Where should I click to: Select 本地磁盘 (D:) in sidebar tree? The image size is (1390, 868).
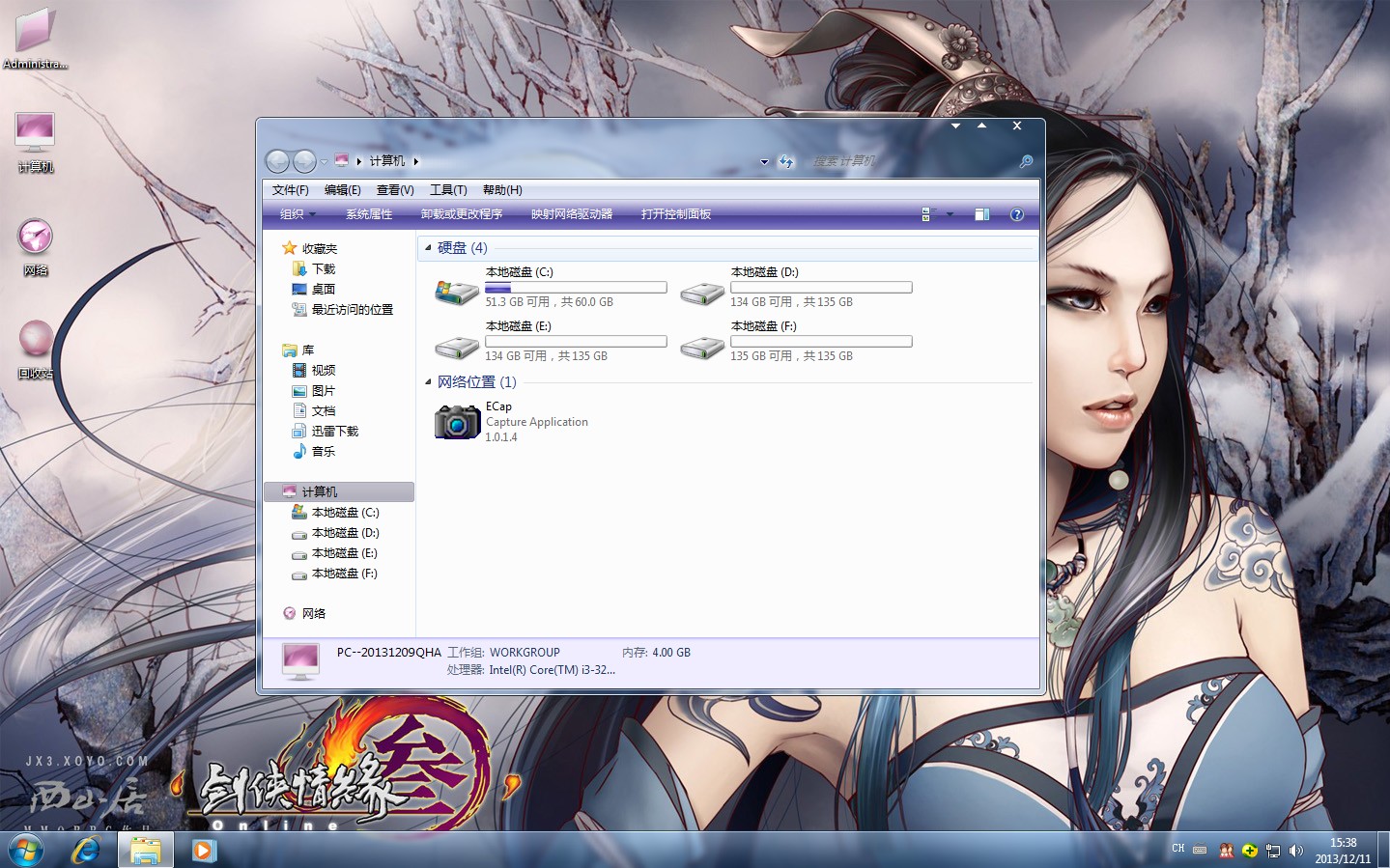click(336, 533)
